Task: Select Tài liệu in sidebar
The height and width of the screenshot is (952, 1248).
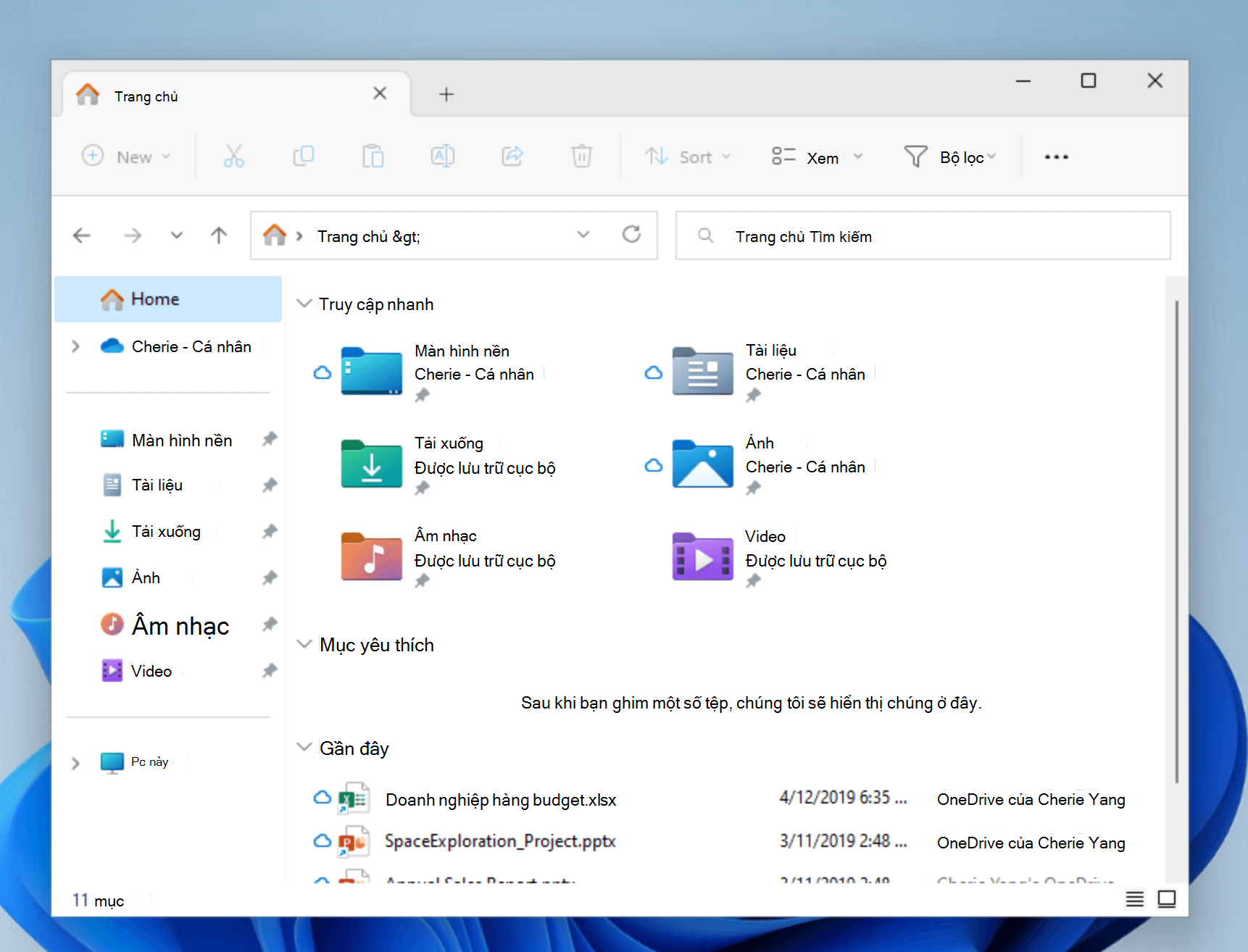Action: point(141,485)
